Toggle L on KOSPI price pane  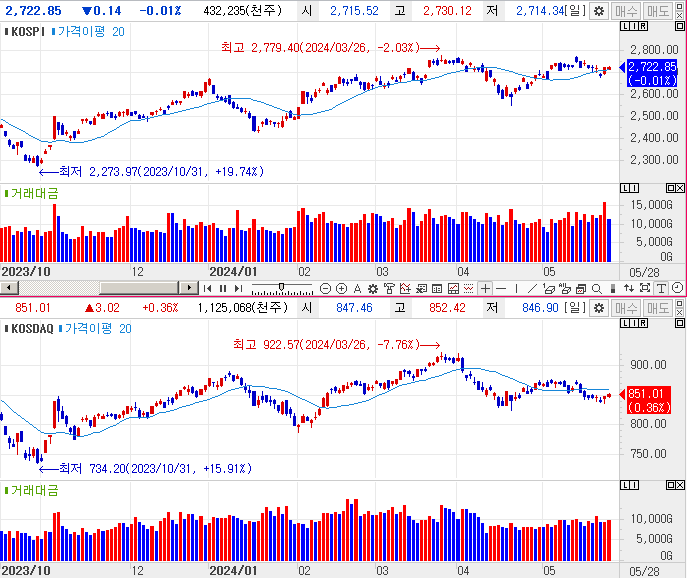625,26
